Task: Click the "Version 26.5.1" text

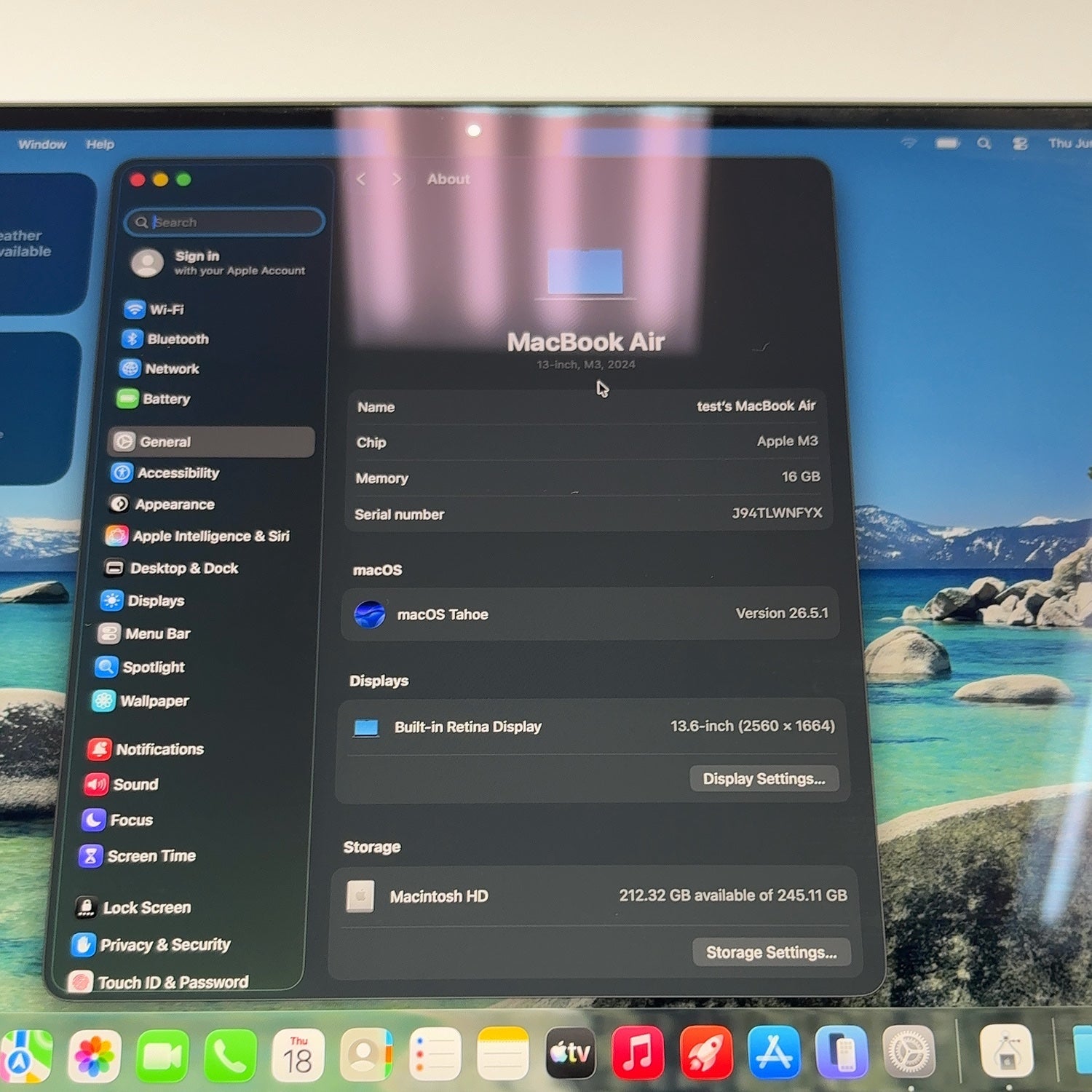Action: pos(782,613)
